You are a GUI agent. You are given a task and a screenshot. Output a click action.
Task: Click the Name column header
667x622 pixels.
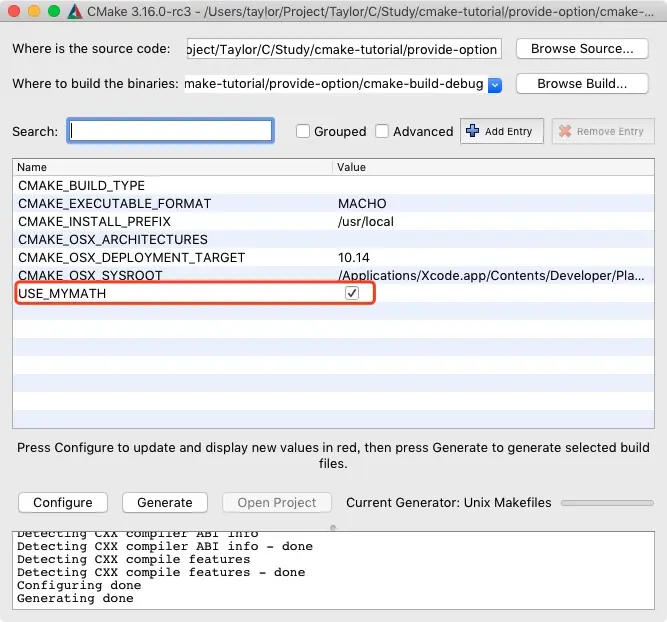point(172,167)
